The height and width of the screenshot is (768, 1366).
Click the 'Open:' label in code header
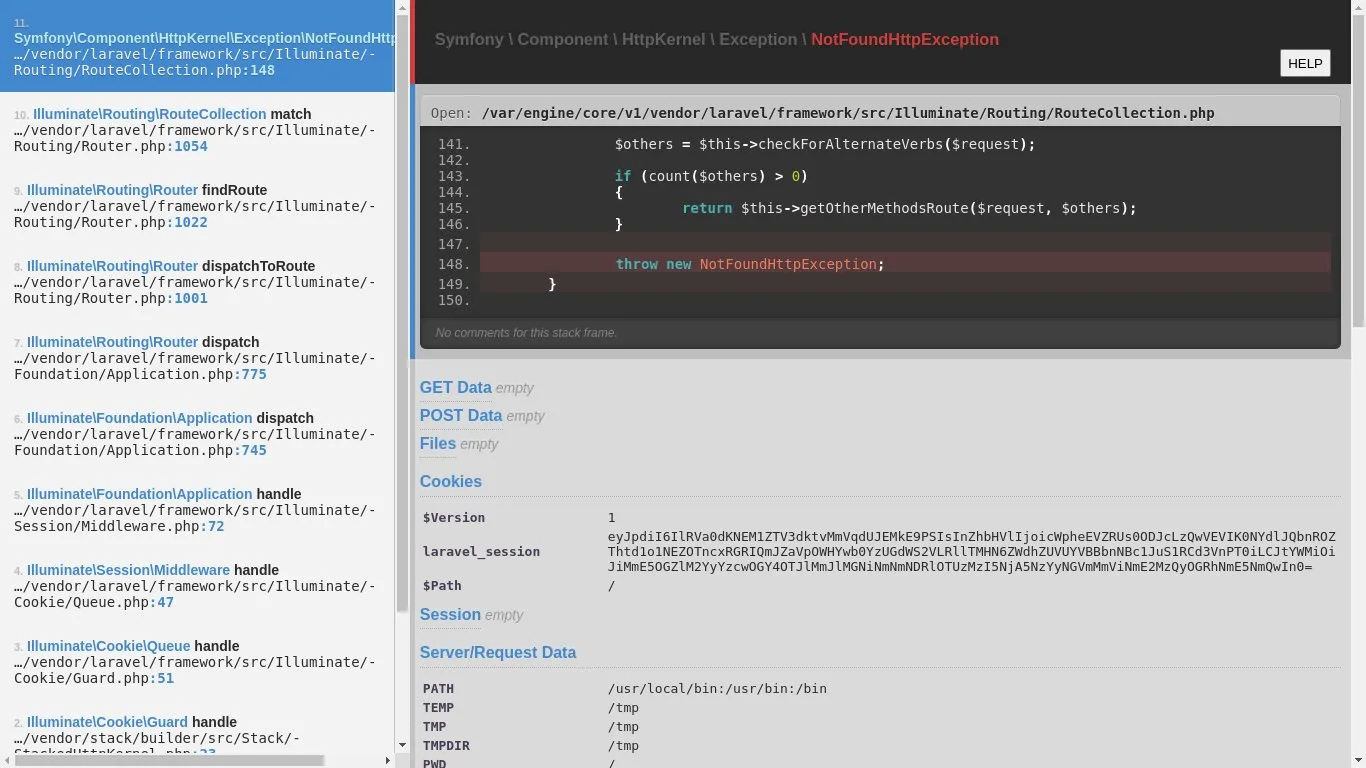451,113
